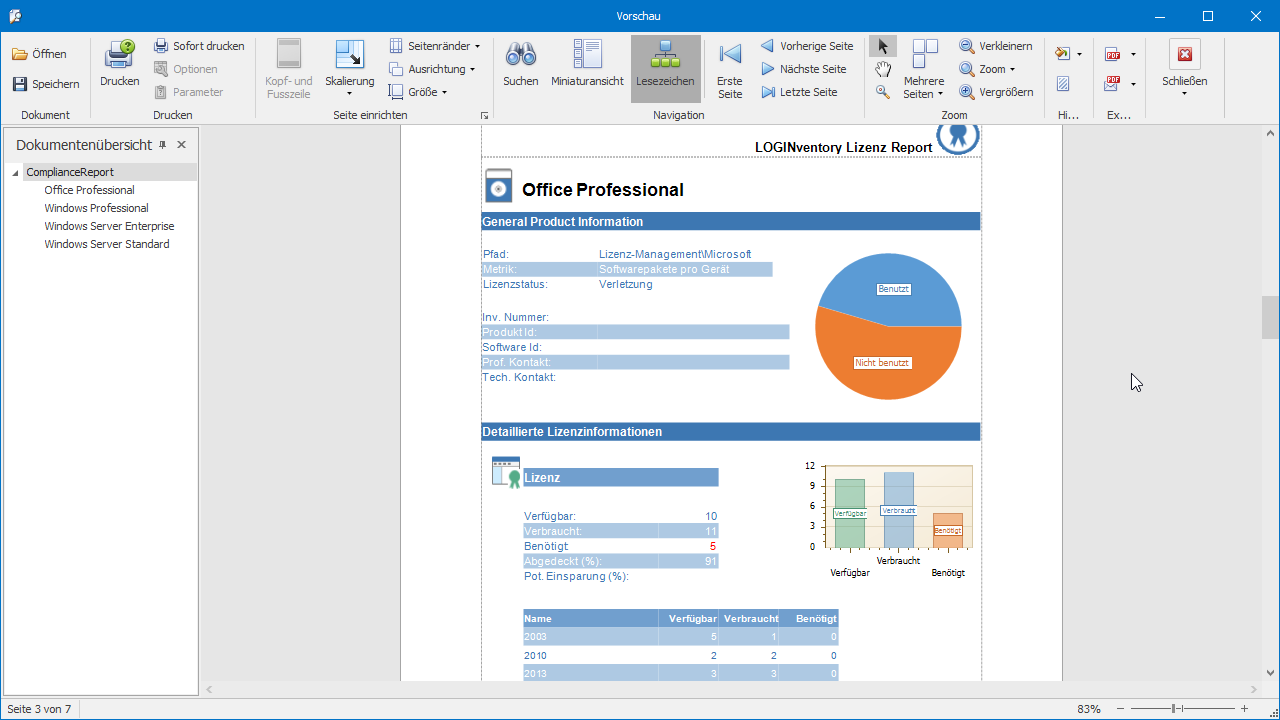Screen dimensions: 1280x720
Task: Open the Drucken print dialog
Action: point(120,65)
